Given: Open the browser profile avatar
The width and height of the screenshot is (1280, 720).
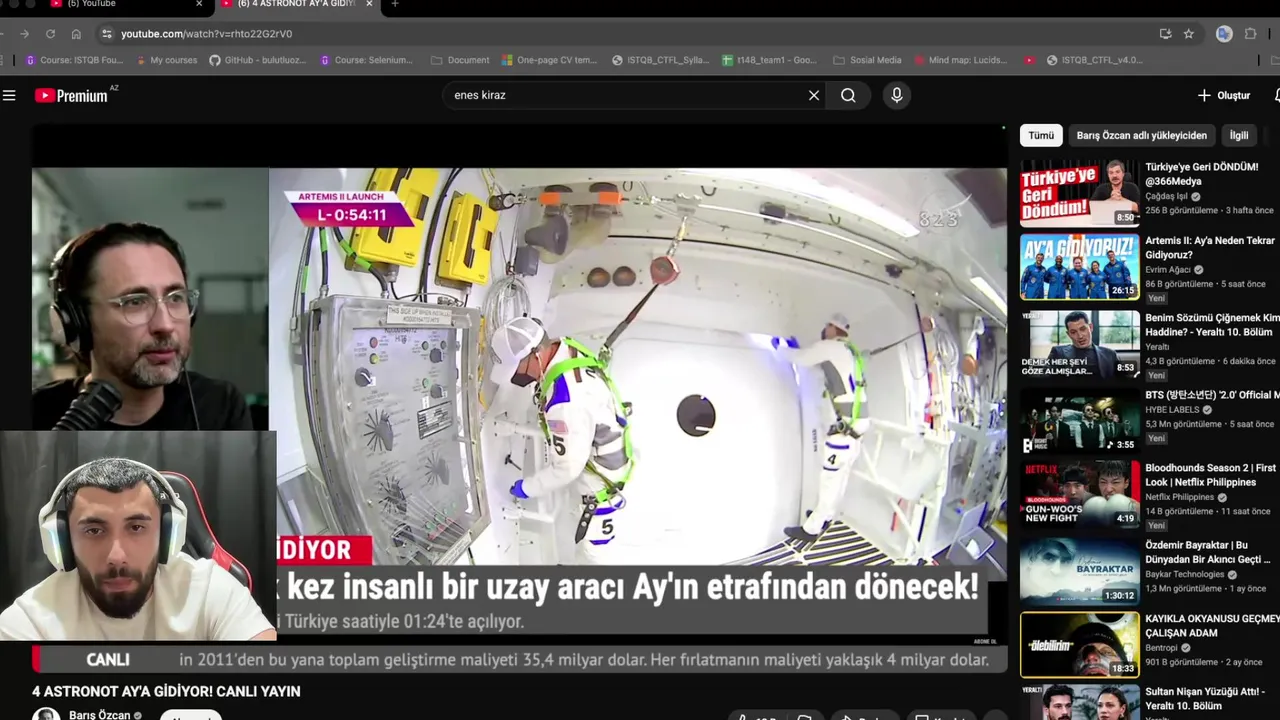Looking at the screenshot, I should (x=1223, y=33).
